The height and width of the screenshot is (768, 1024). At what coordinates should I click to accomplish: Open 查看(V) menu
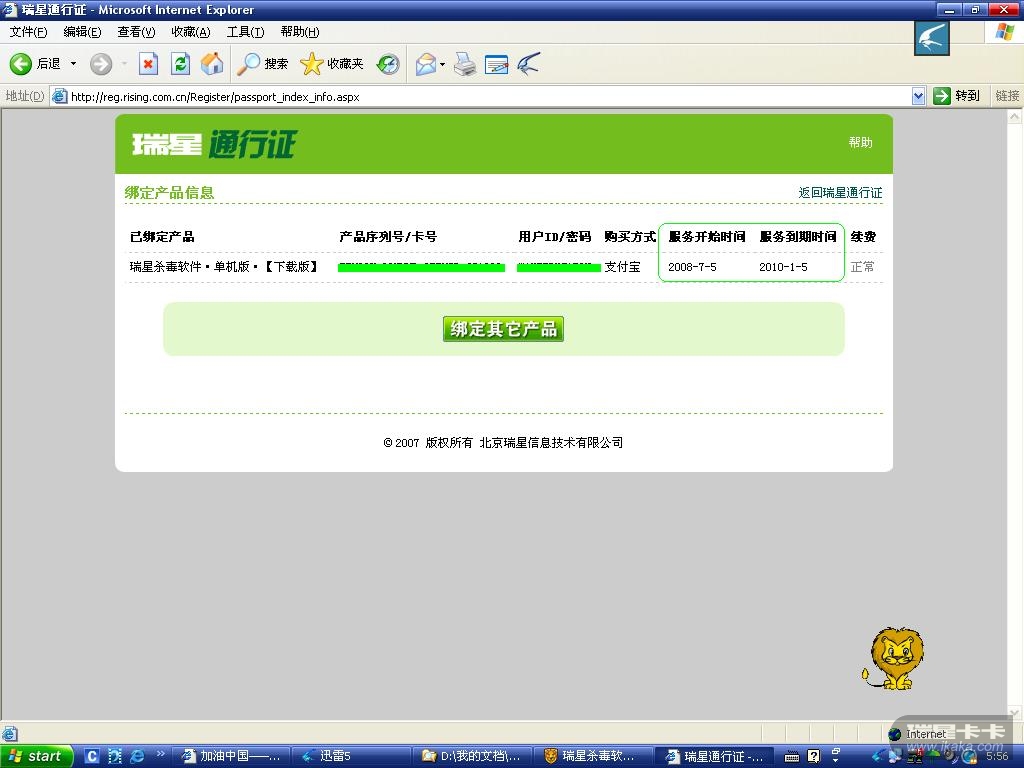point(136,32)
